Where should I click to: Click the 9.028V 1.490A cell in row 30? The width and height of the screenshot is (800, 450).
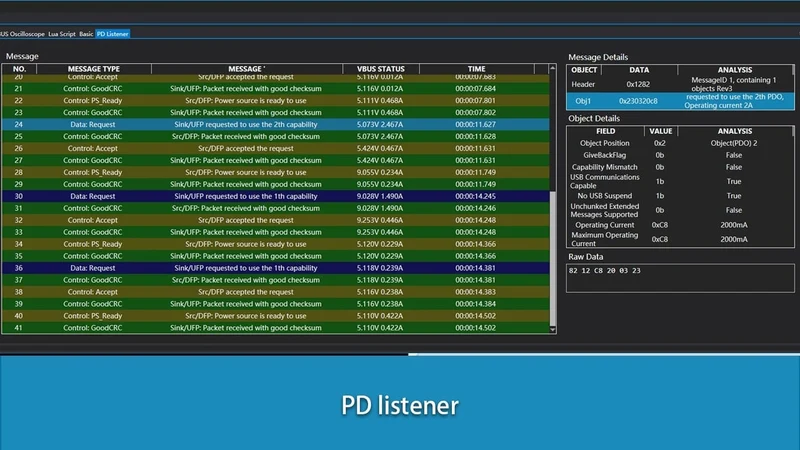pos(380,196)
